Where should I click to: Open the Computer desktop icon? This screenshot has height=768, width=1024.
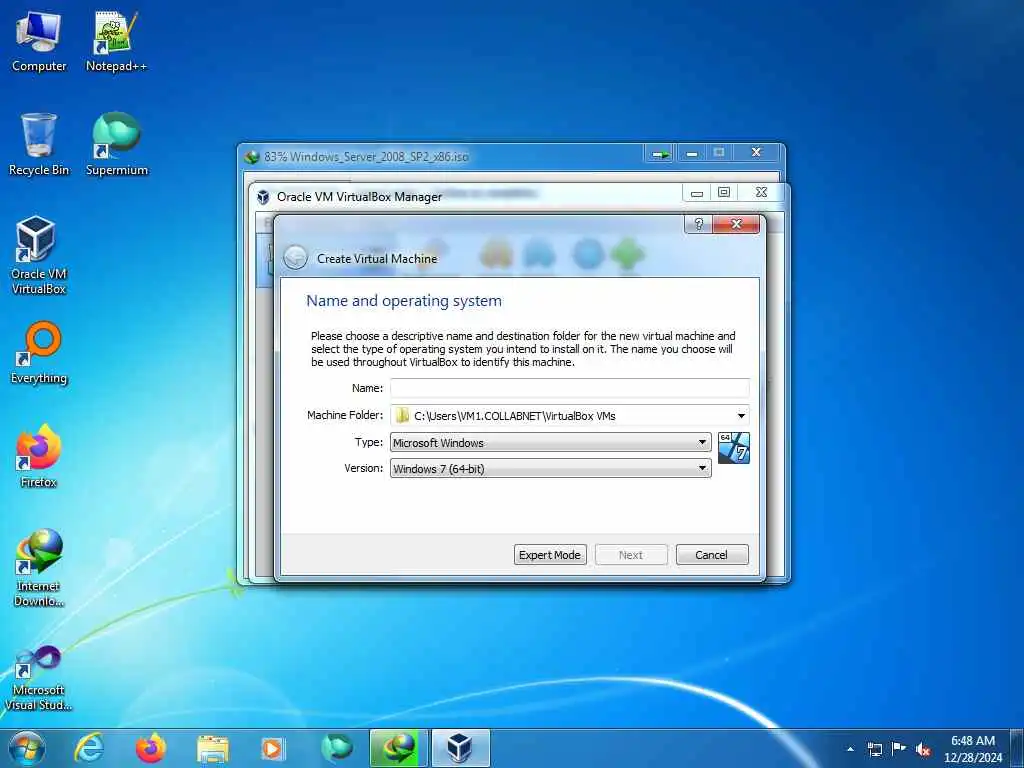(39, 40)
